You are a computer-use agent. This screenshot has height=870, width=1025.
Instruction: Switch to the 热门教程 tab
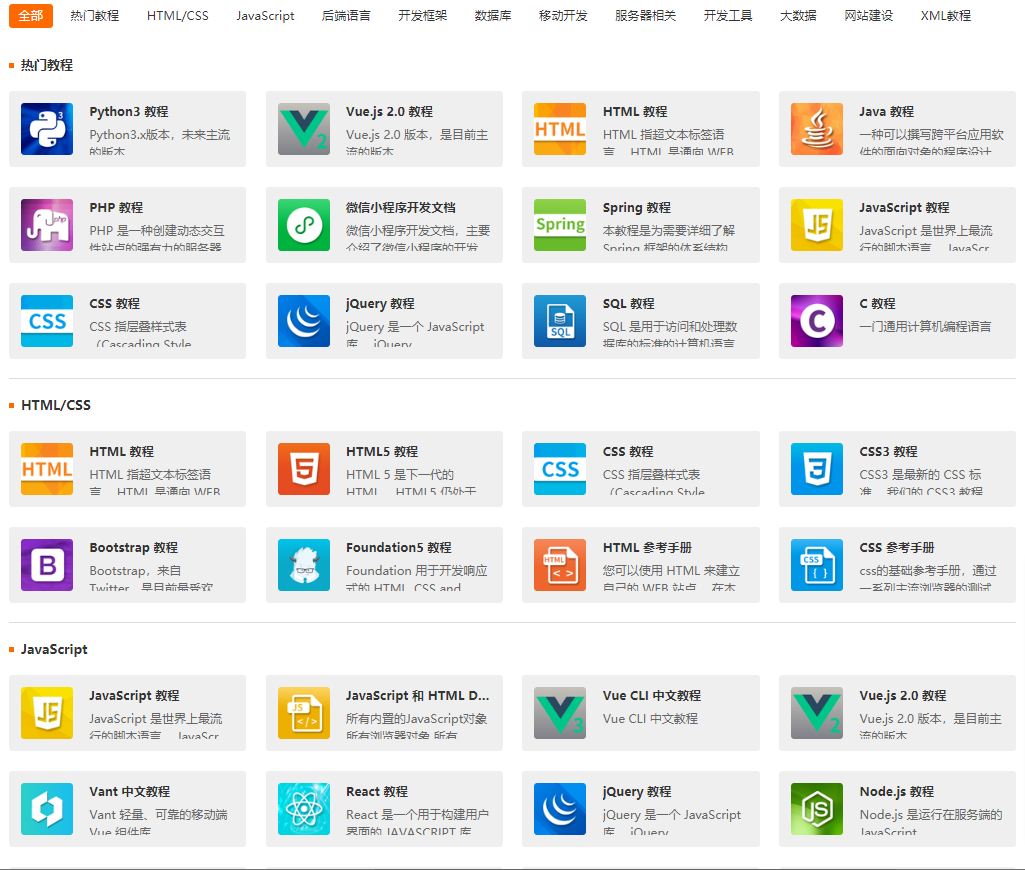pos(95,16)
